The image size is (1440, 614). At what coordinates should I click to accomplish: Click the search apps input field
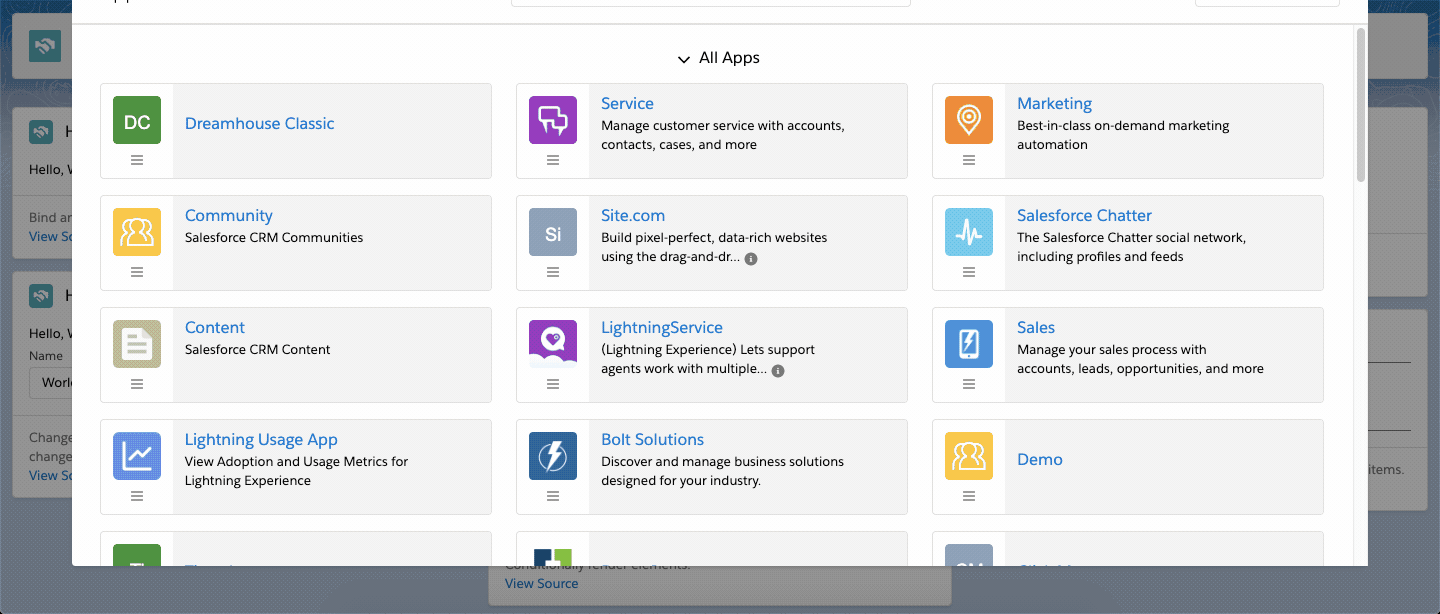711,3
